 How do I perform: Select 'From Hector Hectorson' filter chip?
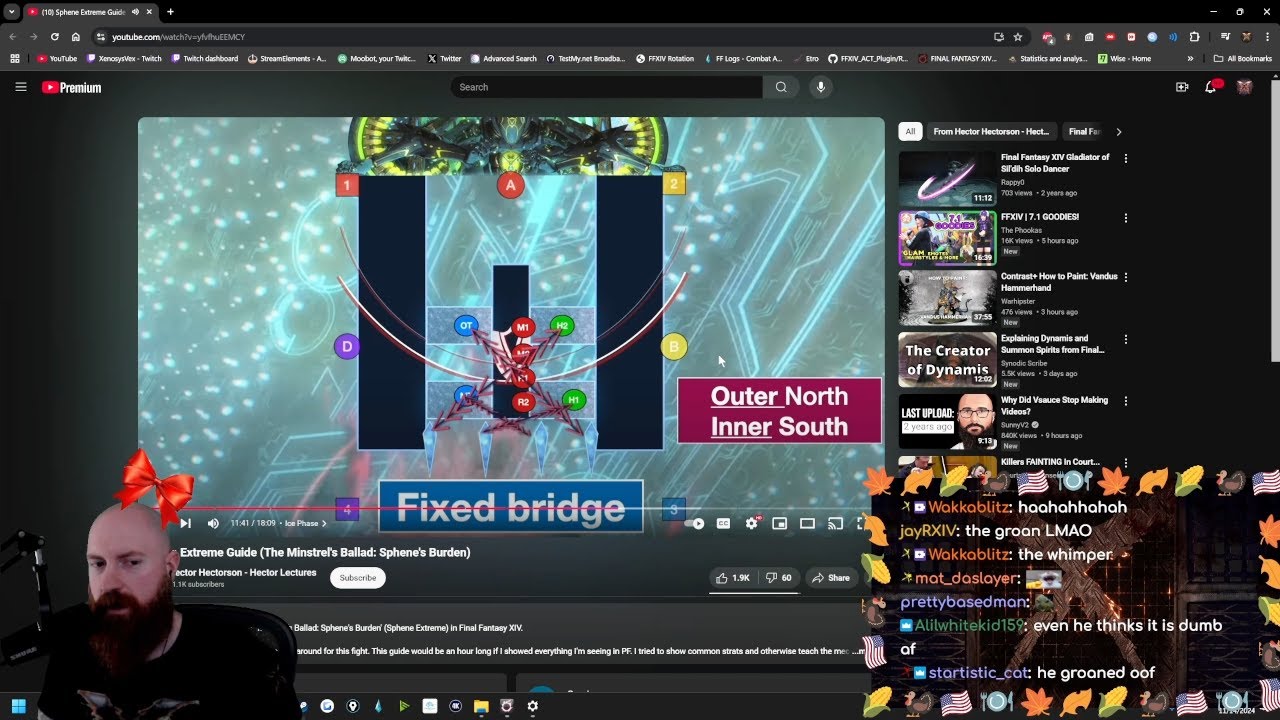pos(991,131)
